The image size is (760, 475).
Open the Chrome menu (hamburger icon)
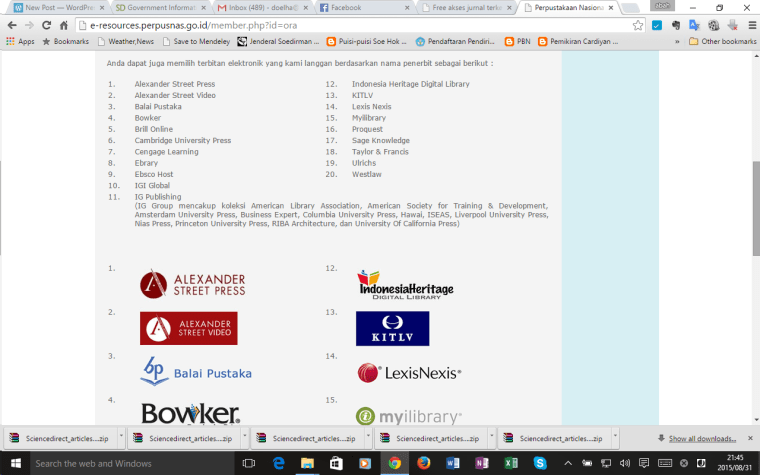pos(747,25)
